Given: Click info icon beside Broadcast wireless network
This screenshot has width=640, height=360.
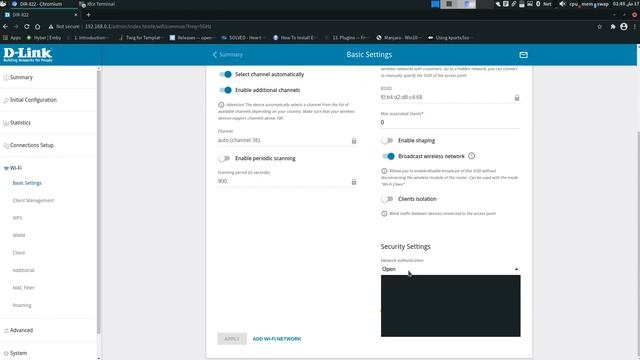Looking at the screenshot, I should point(471,156).
